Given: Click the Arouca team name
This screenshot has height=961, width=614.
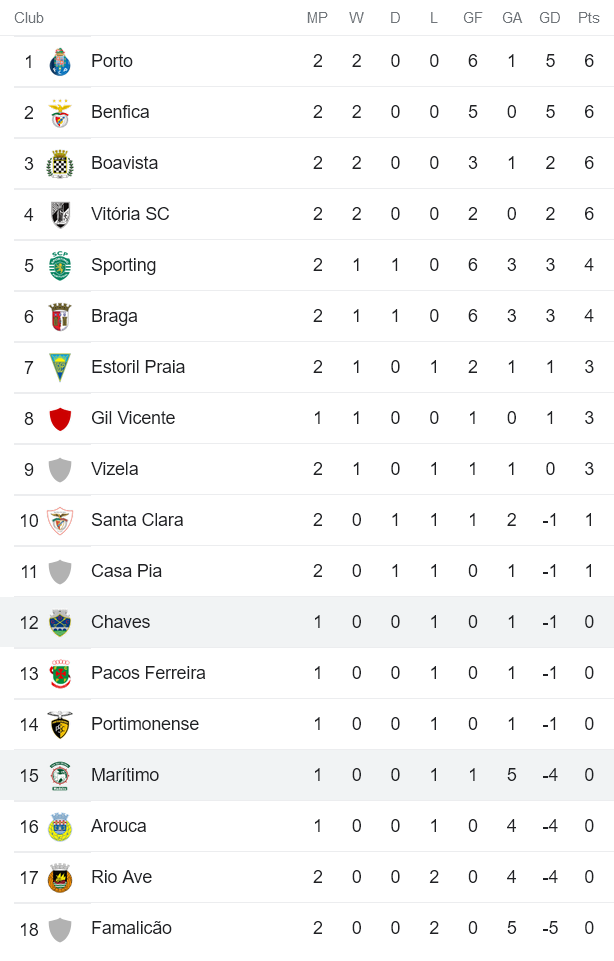Looking at the screenshot, I should 118,826.
